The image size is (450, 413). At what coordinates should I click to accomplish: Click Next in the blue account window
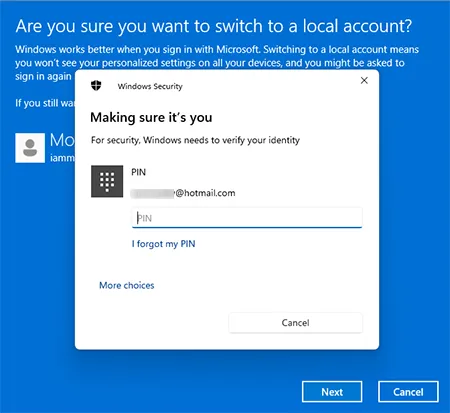332,392
